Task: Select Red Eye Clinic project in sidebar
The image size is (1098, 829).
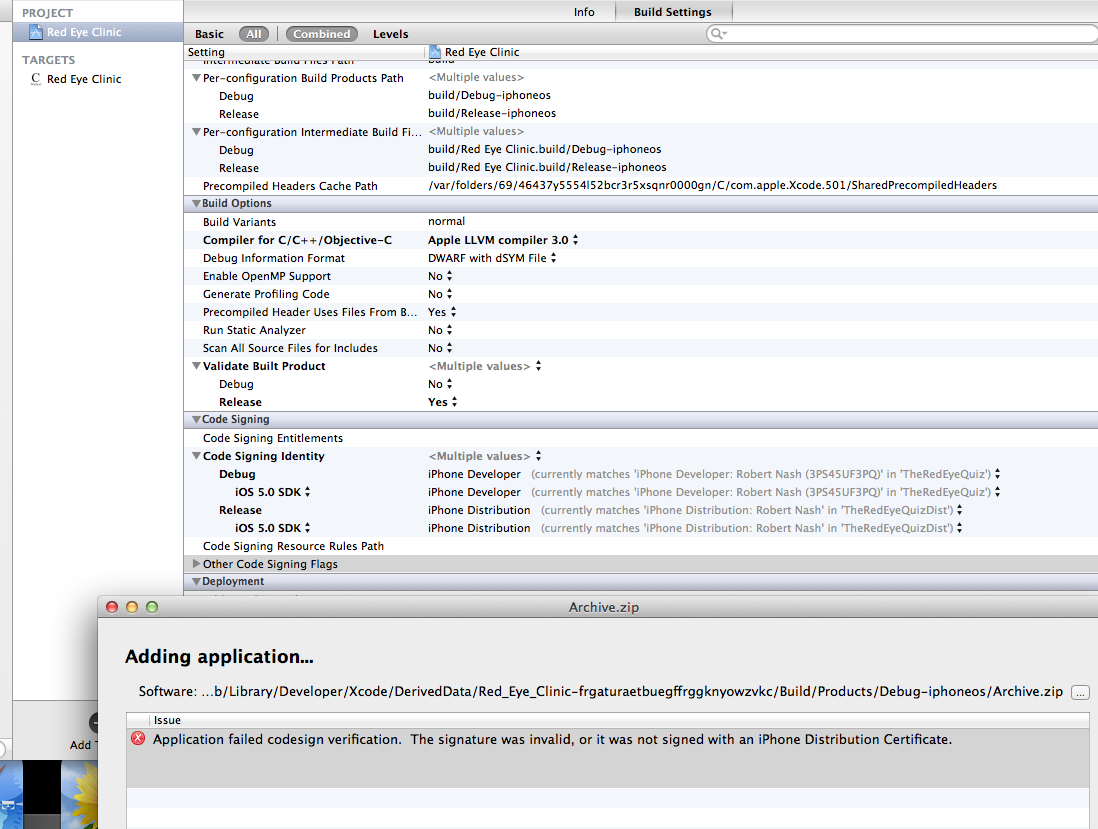Action: [x=97, y=32]
